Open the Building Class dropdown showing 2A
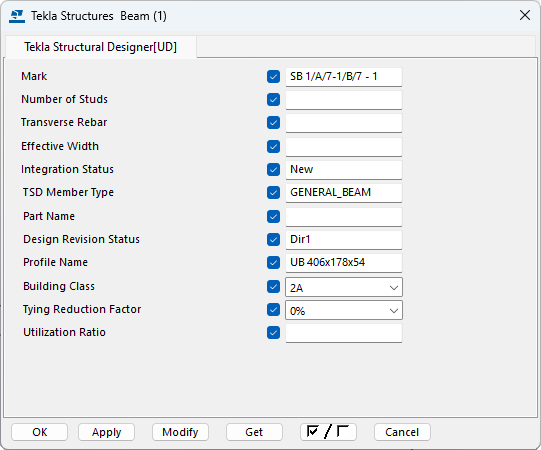The height and width of the screenshot is (450, 541). 344,287
